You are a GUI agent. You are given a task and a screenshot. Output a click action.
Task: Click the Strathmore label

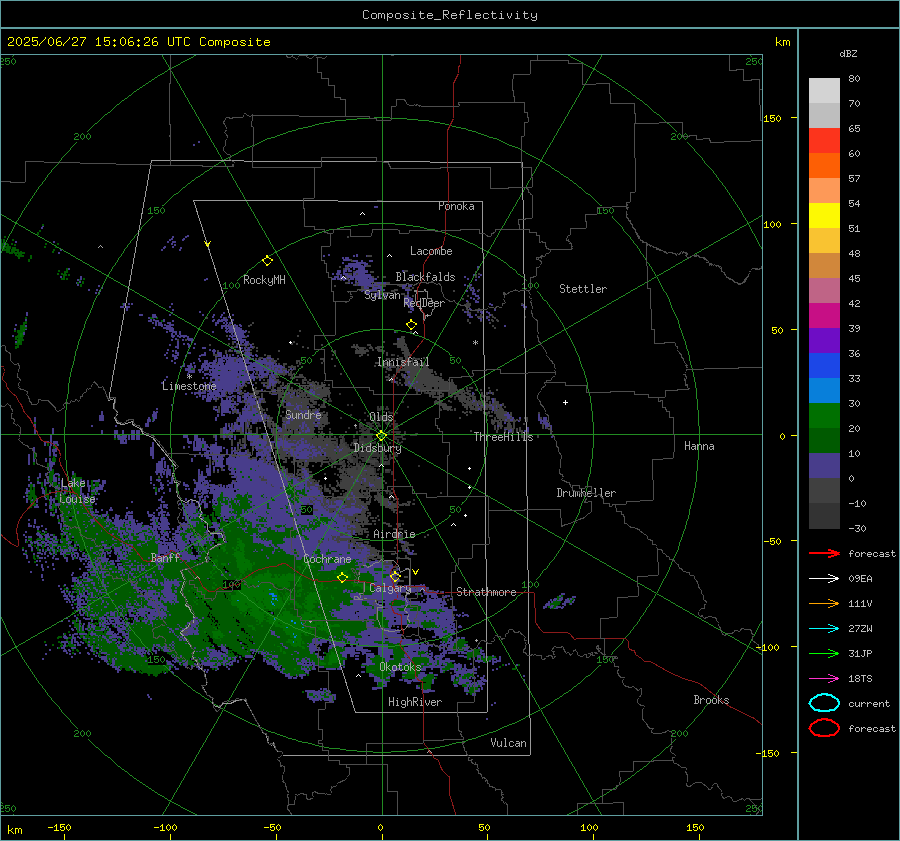(486, 592)
